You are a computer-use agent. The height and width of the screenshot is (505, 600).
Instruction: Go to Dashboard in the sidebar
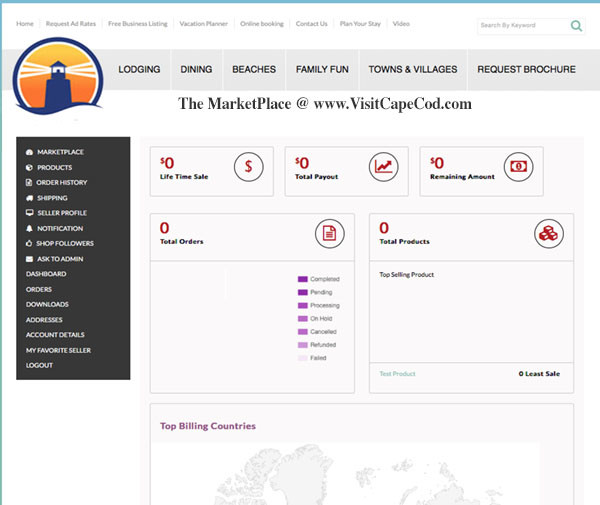tap(46, 274)
